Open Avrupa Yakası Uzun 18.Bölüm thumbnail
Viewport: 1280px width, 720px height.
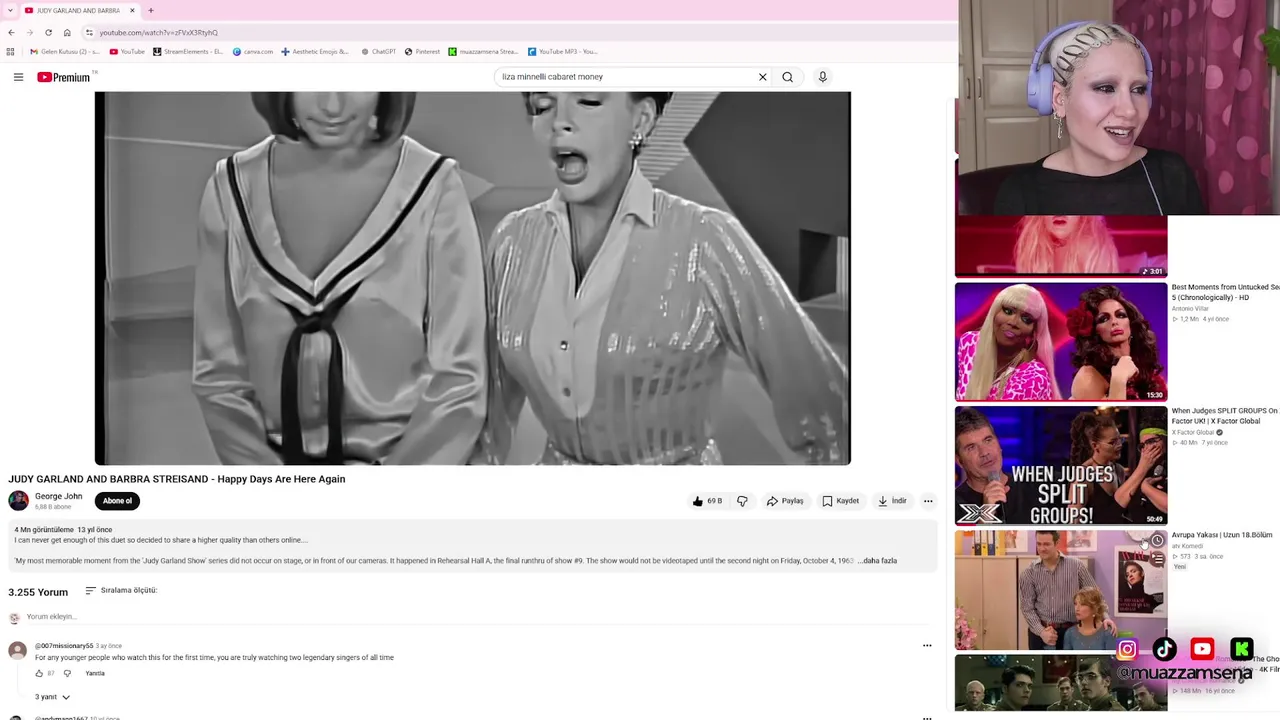point(1061,590)
